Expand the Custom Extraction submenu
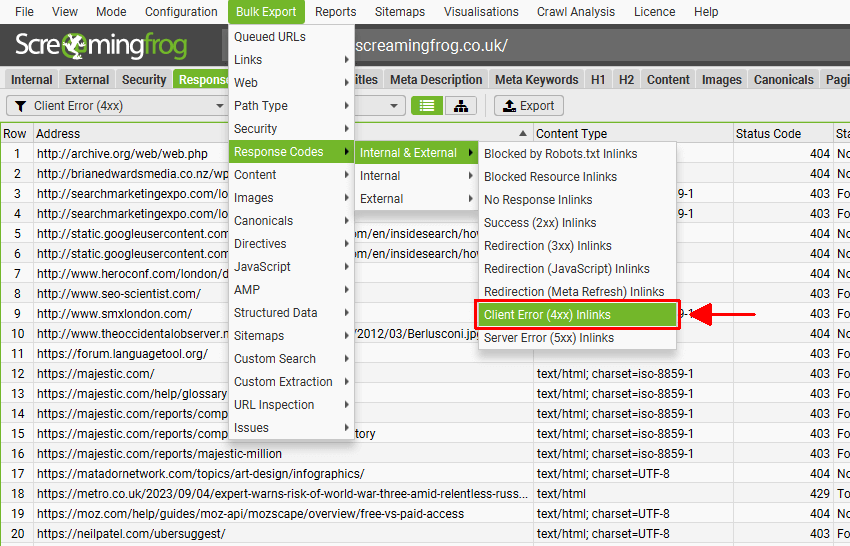 pos(292,382)
